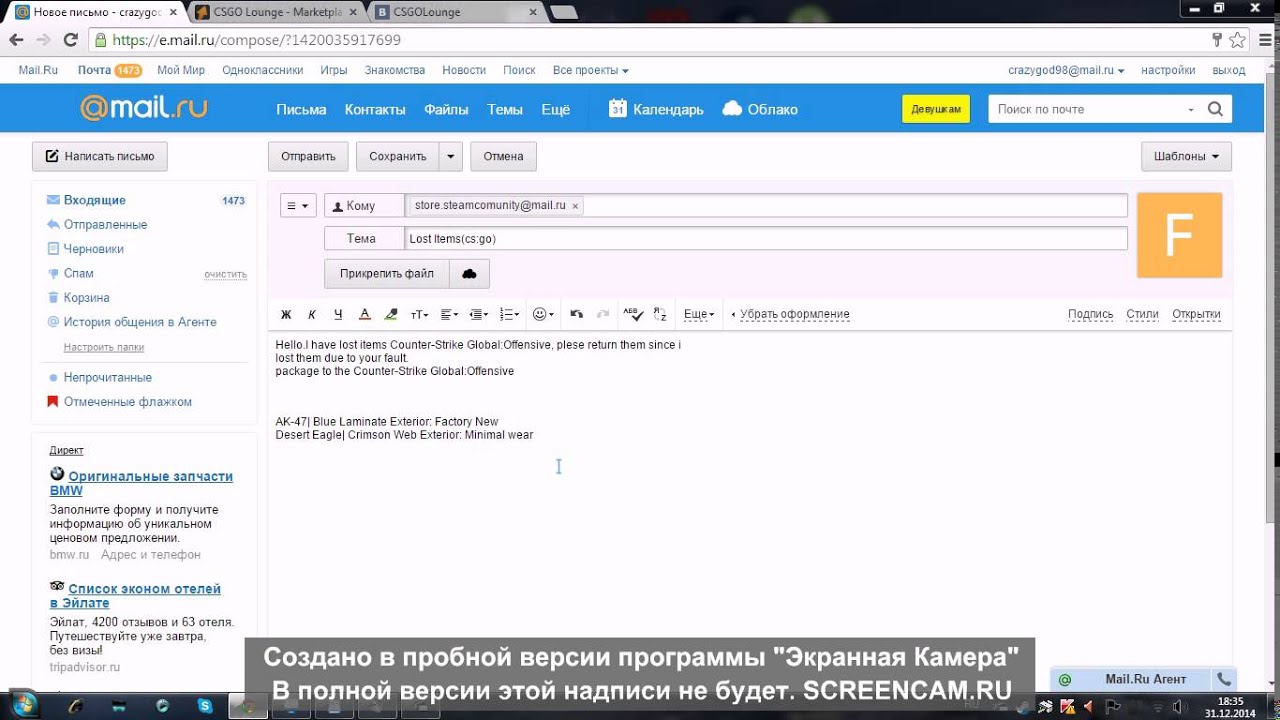Open the Ещё menu in header
Image resolution: width=1280 pixels, height=720 pixels.
coord(556,109)
